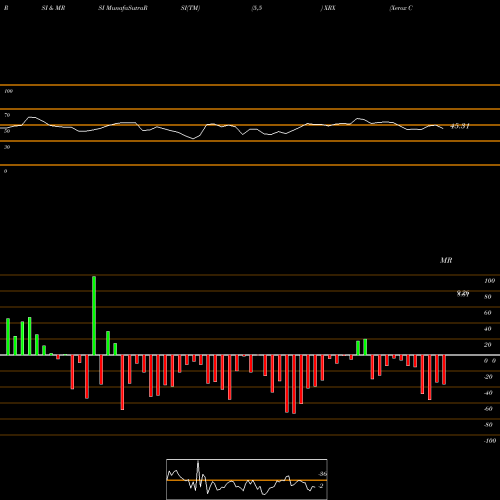Viewport: 500px width, 500px height.
Task: Click the -80 label on the MR axis
Action: click(488, 425)
